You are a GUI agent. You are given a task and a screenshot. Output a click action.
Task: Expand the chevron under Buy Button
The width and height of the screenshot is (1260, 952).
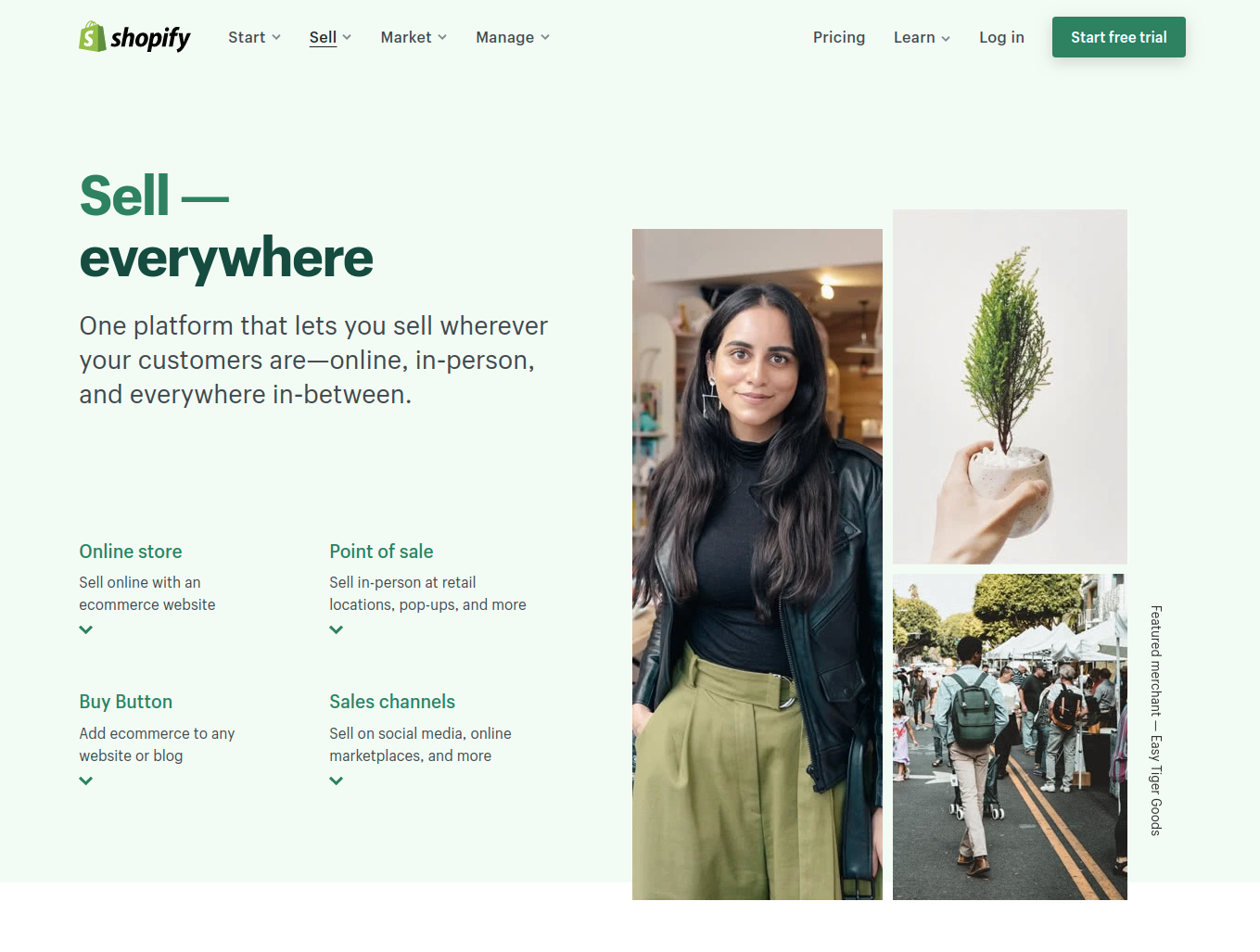coord(86,781)
